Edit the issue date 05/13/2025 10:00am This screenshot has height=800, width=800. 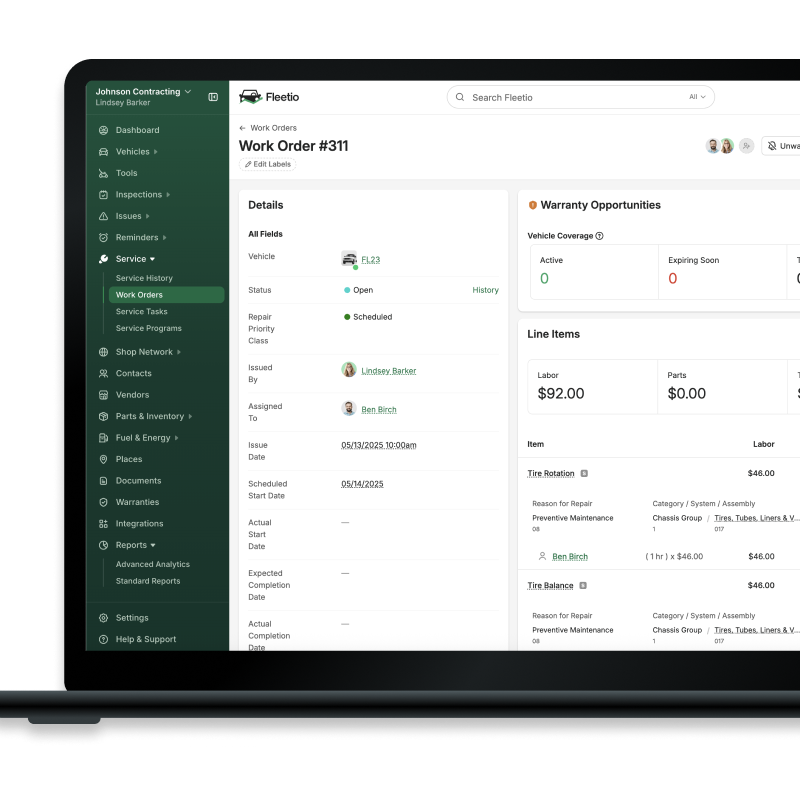(379, 445)
